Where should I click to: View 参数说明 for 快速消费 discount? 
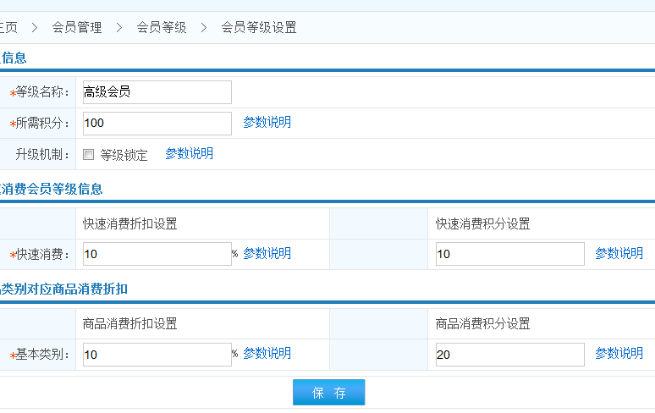pos(267,254)
